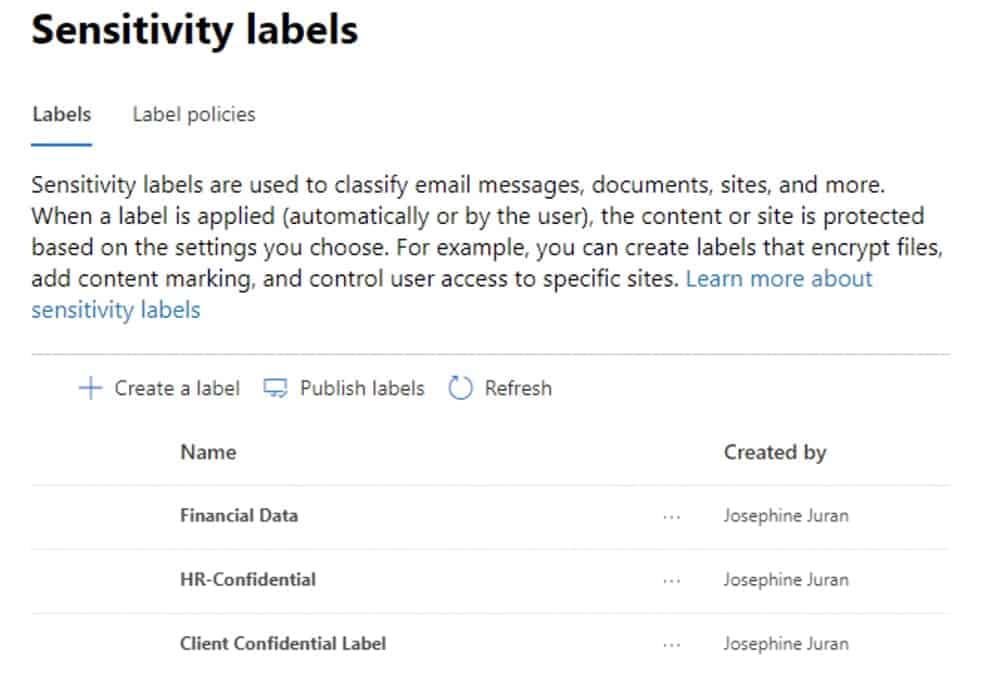The width and height of the screenshot is (1000, 694).
Task: Click Josephine Juran in the Client Confidential row
Action: (x=786, y=644)
